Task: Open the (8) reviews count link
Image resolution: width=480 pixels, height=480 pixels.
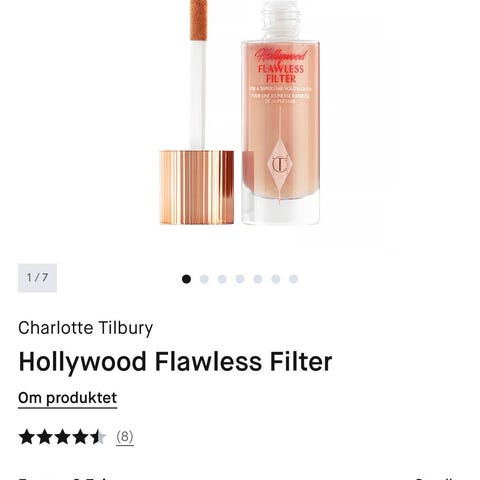Action: [x=125, y=437]
